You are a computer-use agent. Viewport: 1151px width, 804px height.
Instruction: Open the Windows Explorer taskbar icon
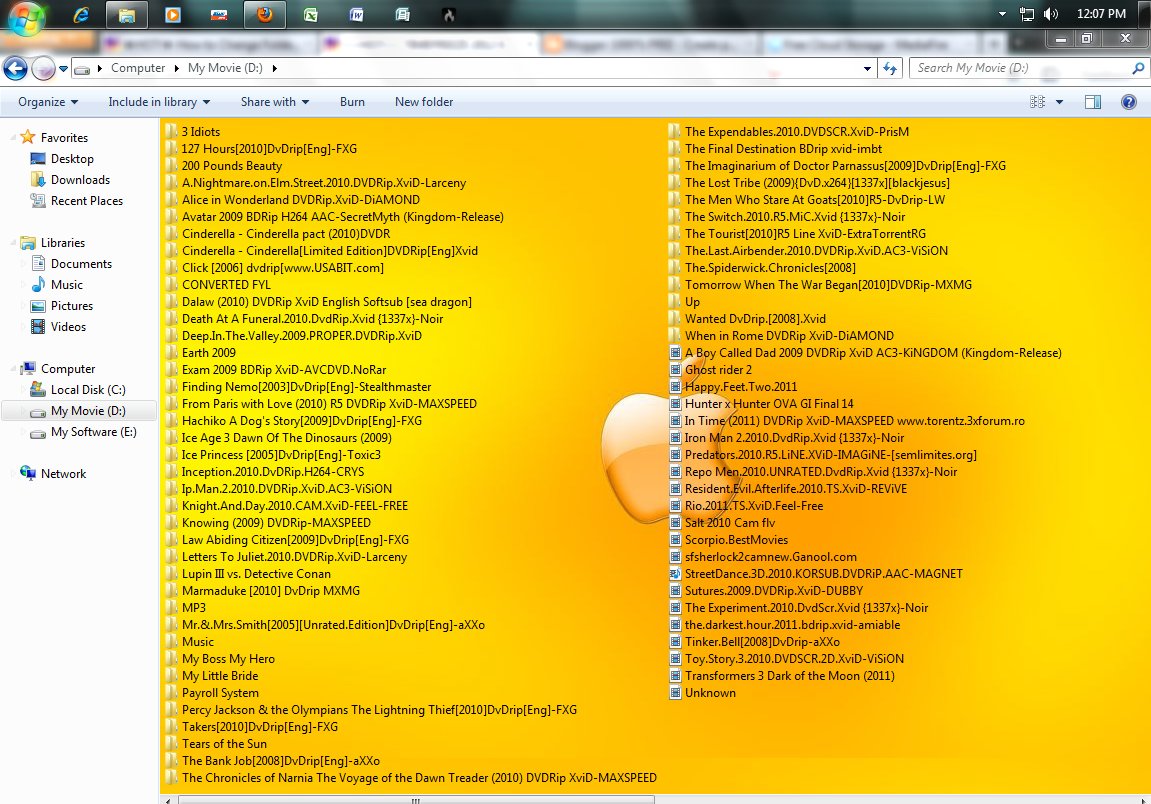tap(126, 15)
